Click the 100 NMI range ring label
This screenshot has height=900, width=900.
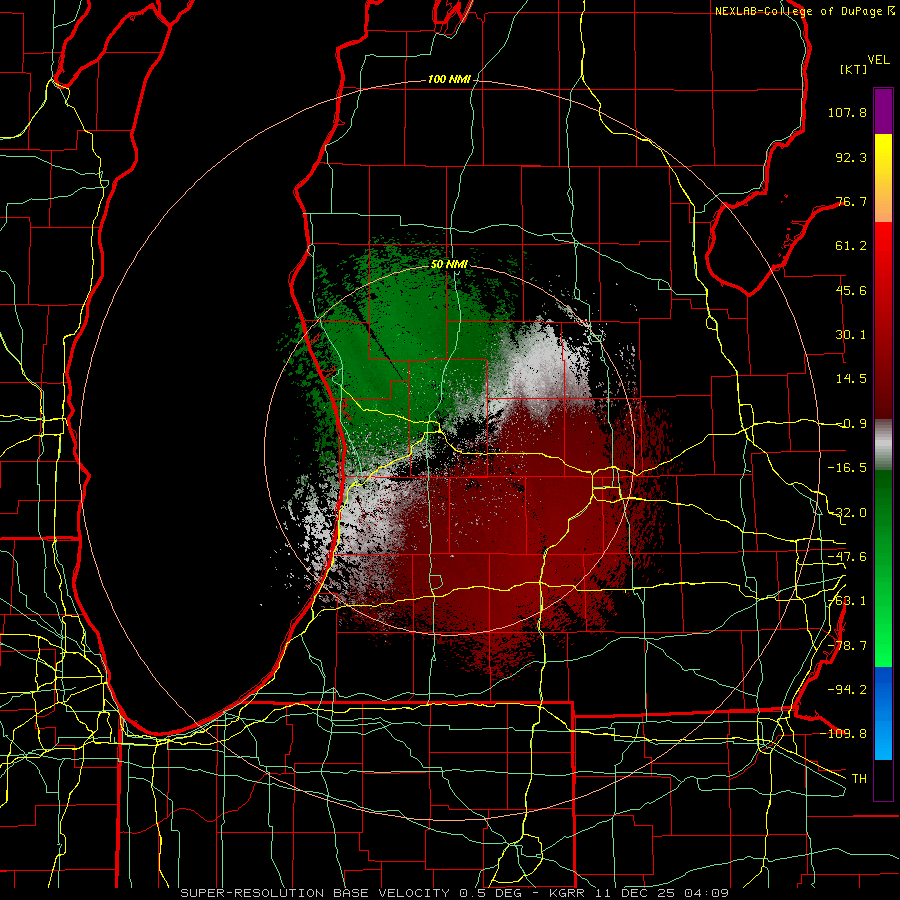pos(449,79)
